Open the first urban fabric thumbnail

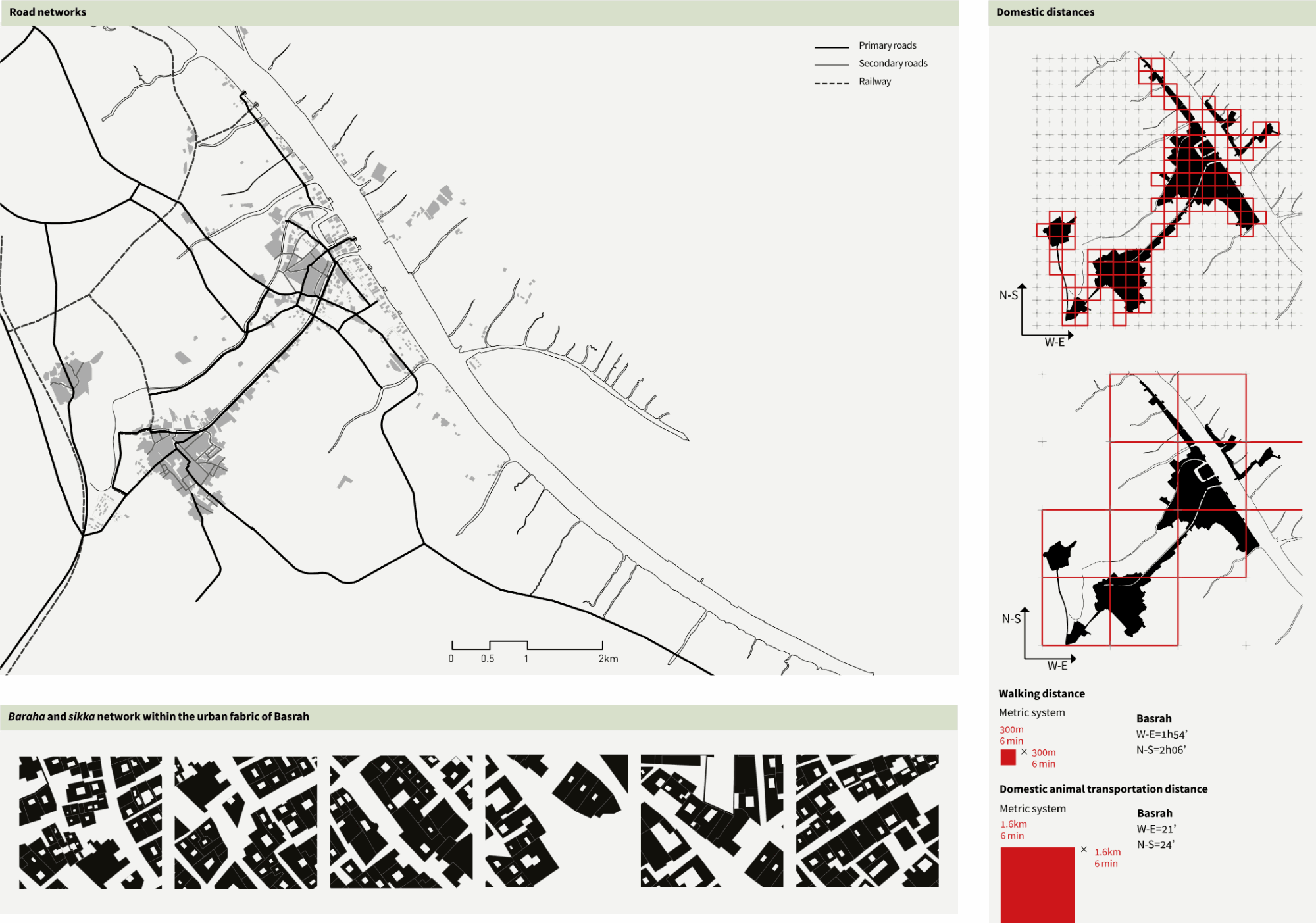point(90,822)
